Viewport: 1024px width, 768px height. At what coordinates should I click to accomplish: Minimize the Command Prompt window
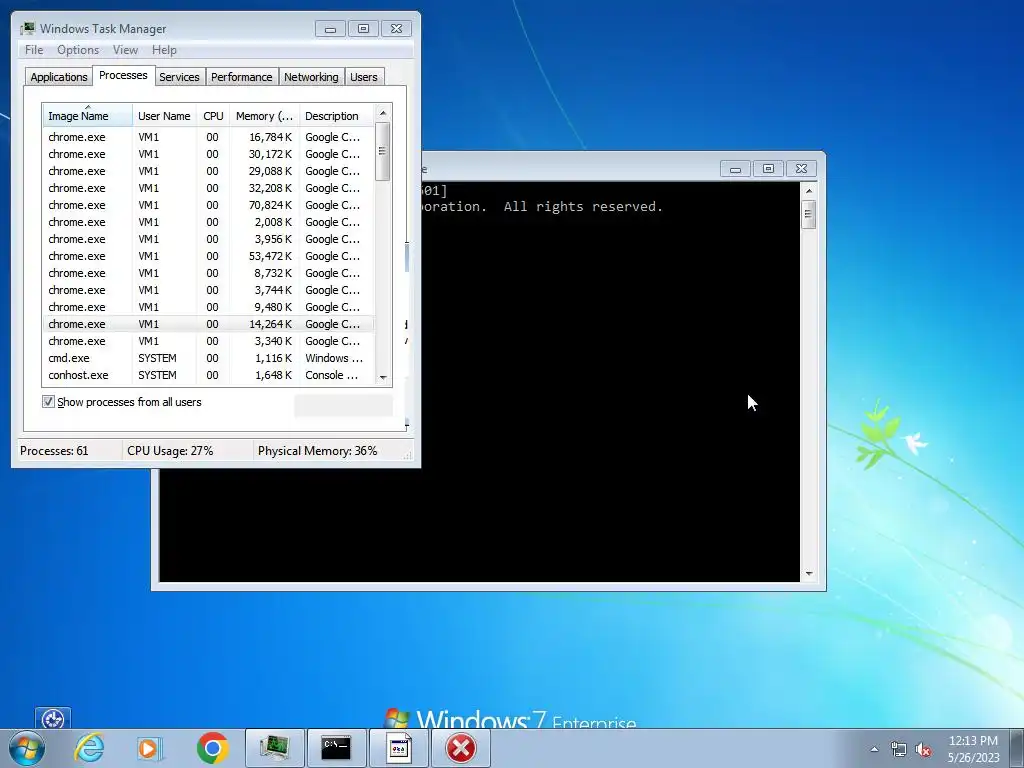[x=735, y=169]
